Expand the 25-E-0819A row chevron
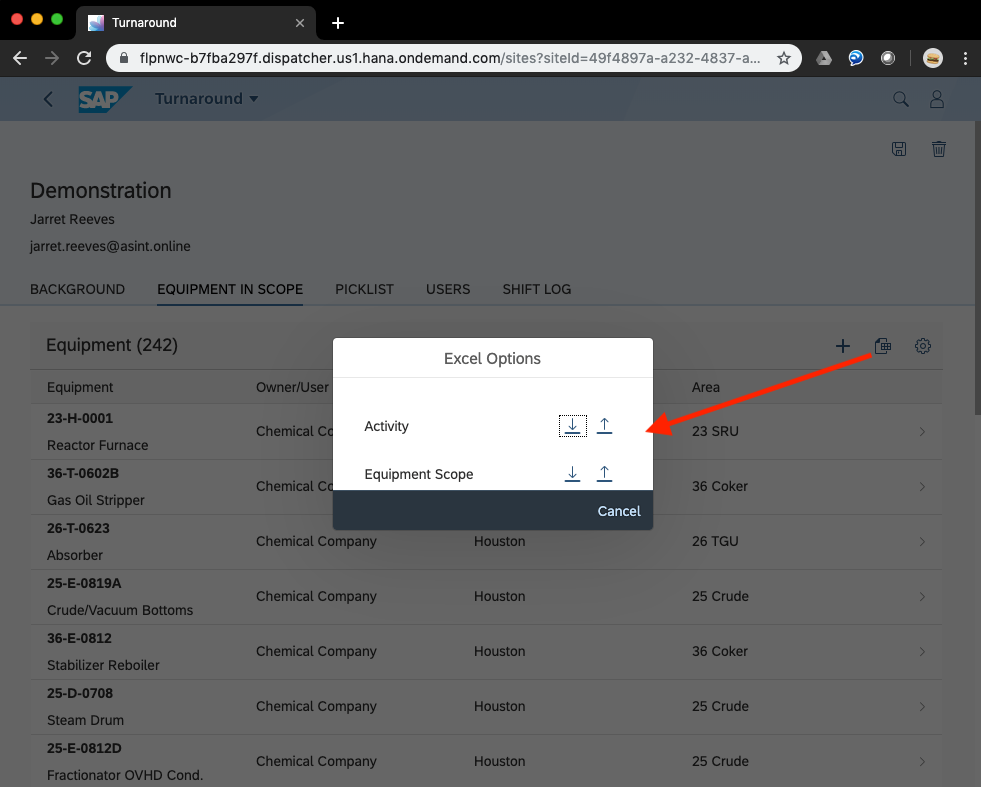Screen dimensions: 981x787 tap(922, 597)
